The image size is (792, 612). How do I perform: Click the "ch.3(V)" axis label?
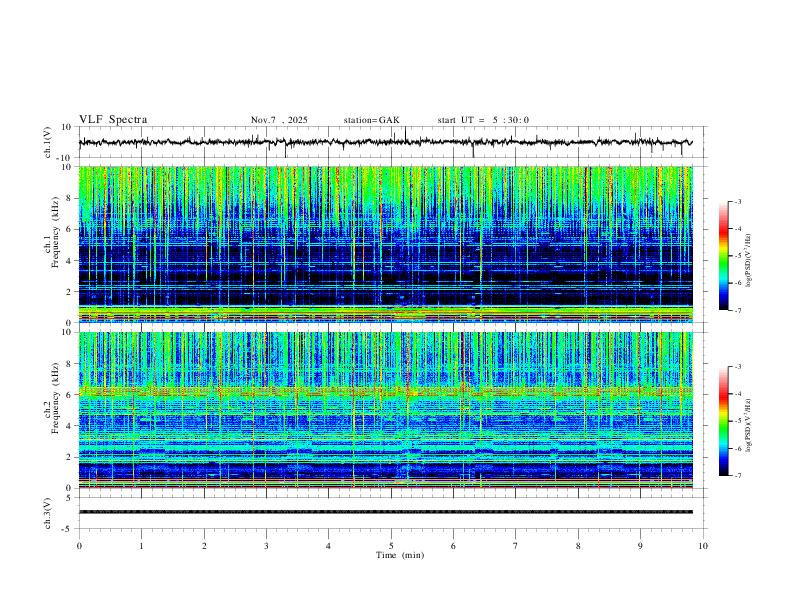tap(48, 513)
